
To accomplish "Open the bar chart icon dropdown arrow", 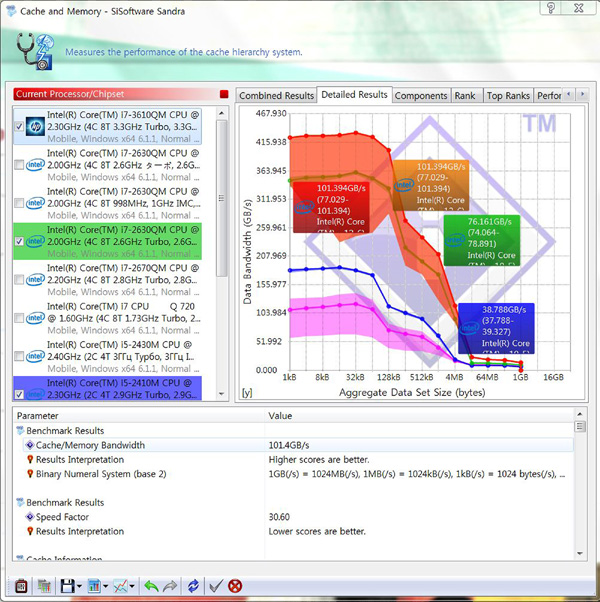I will click(x=105, y=587).
